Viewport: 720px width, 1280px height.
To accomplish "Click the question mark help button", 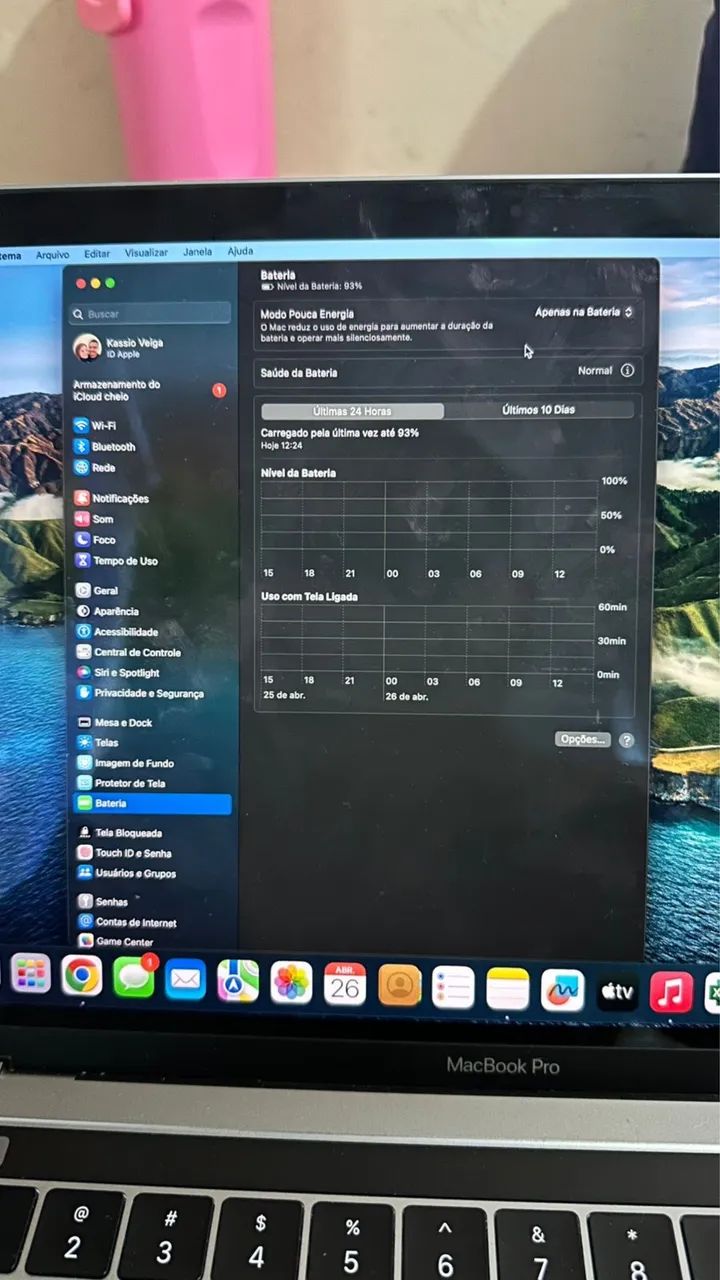I will pos(626,740).
